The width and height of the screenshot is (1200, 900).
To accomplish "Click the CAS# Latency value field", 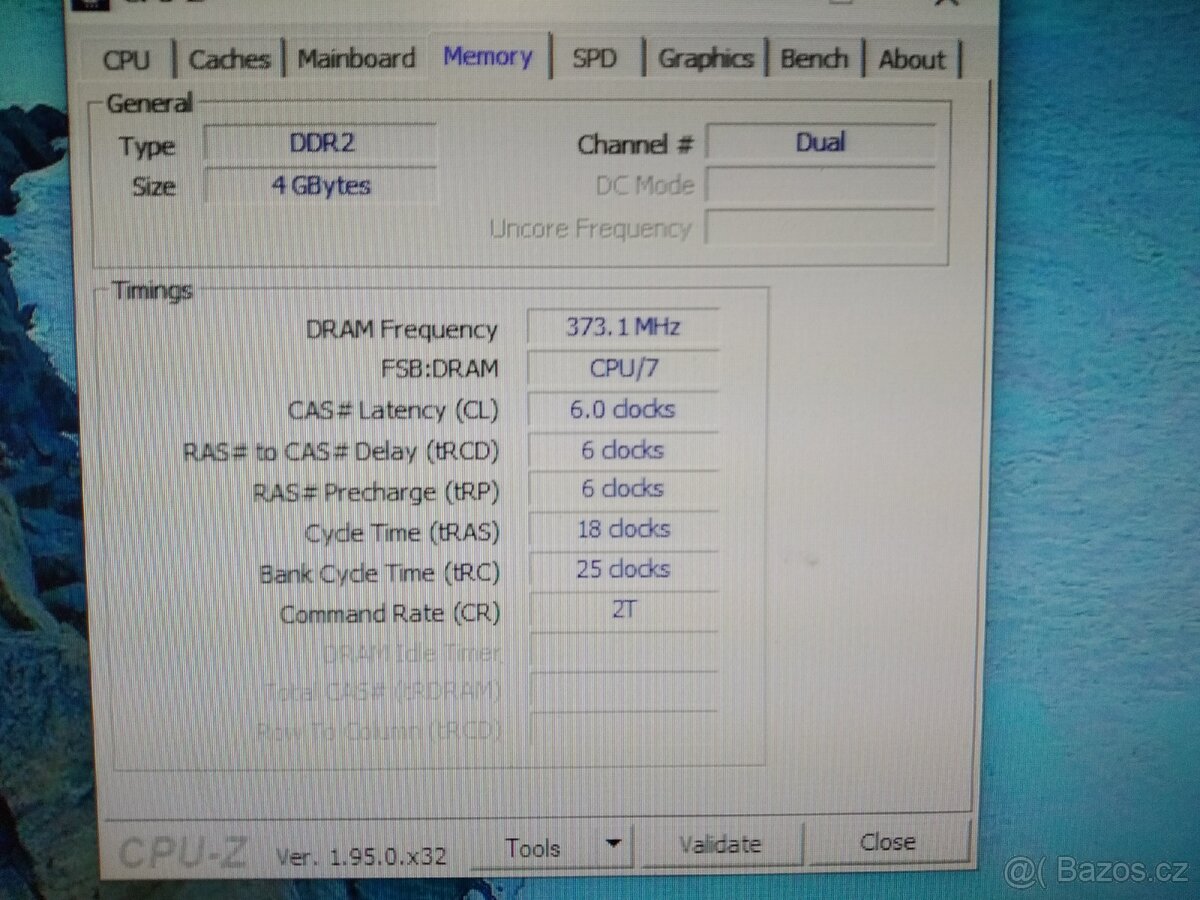I will (622, 409).
